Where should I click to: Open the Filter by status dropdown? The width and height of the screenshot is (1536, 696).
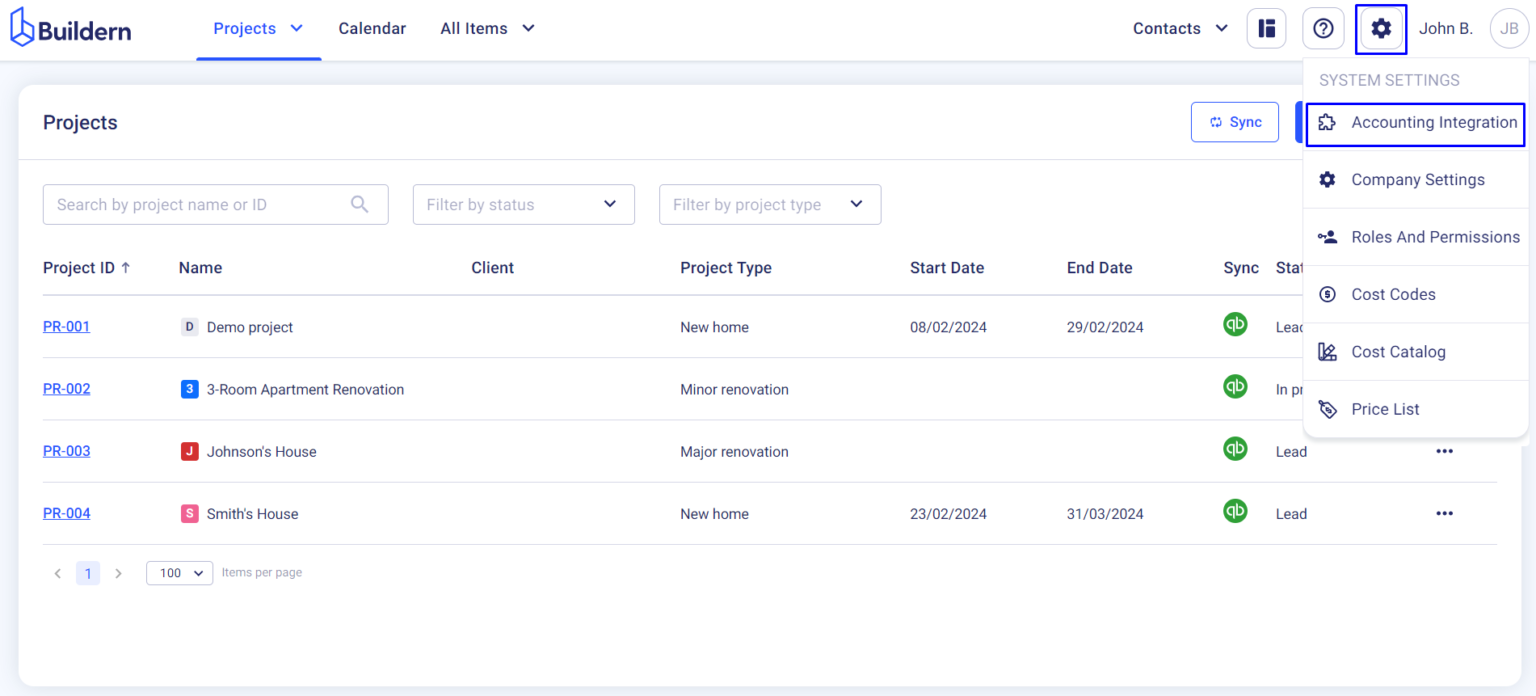click(523, 204)
